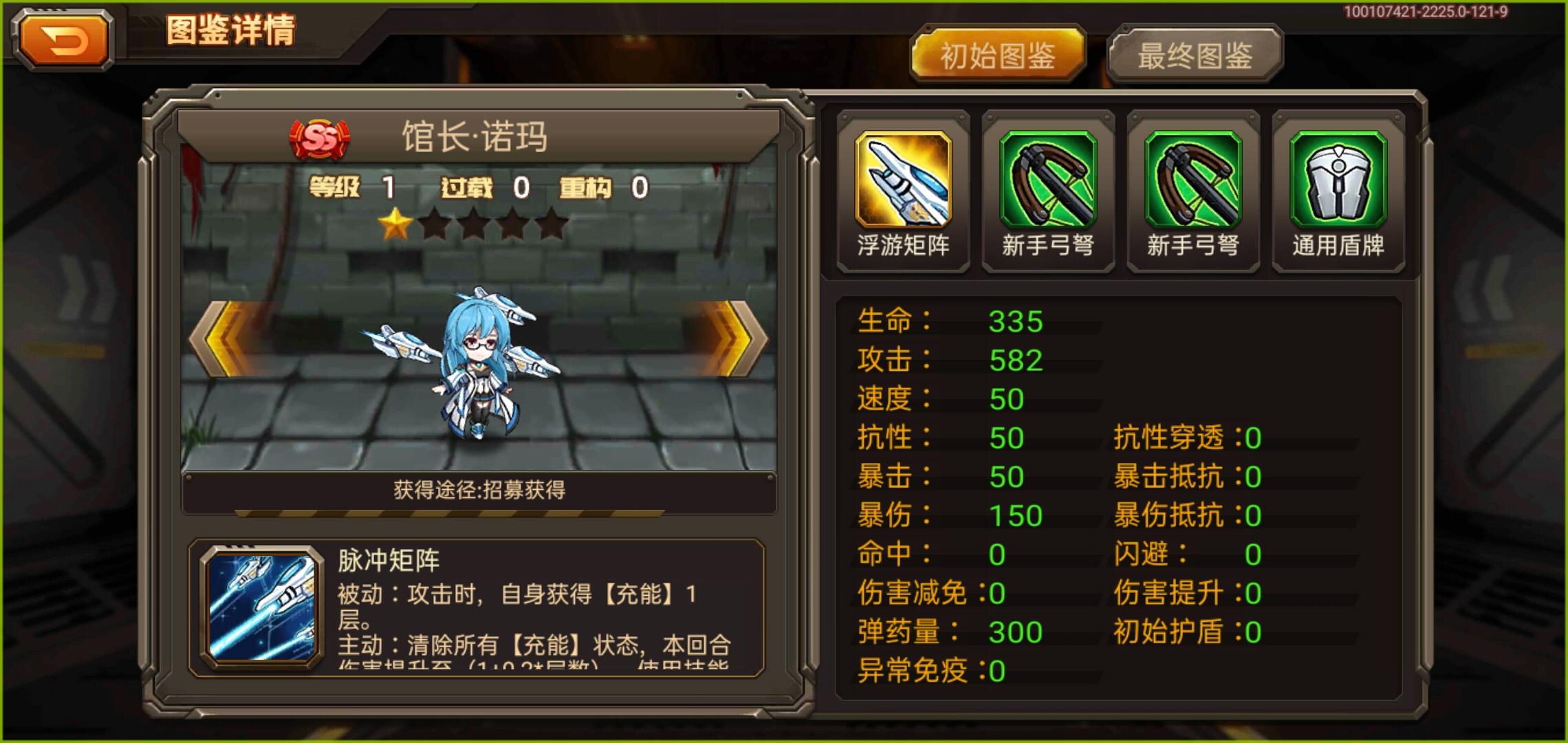Tap the red SS rank badge
Image resolution: width=1568 pixels, height=743 pixels.
tap(320, 139)
